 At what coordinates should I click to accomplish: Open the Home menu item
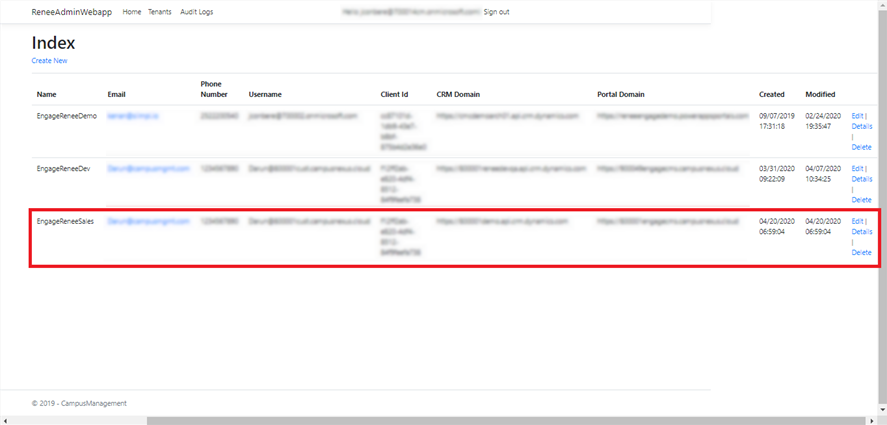click(131, 12)
